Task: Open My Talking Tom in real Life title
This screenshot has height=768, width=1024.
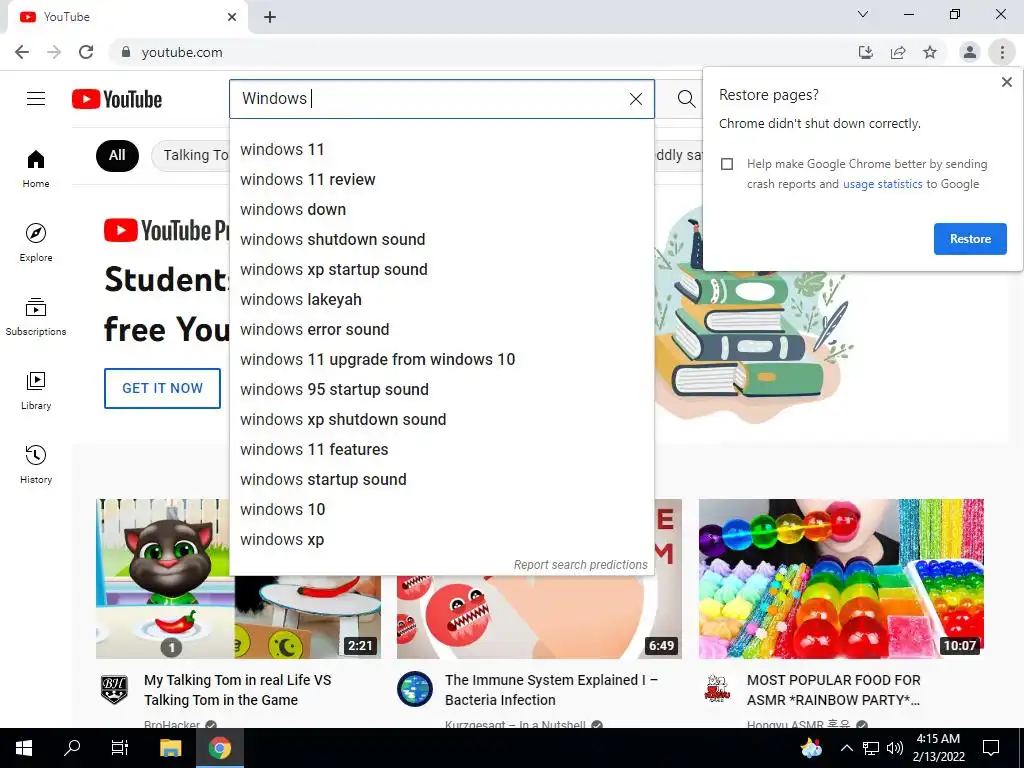Action: click(238, 690)
